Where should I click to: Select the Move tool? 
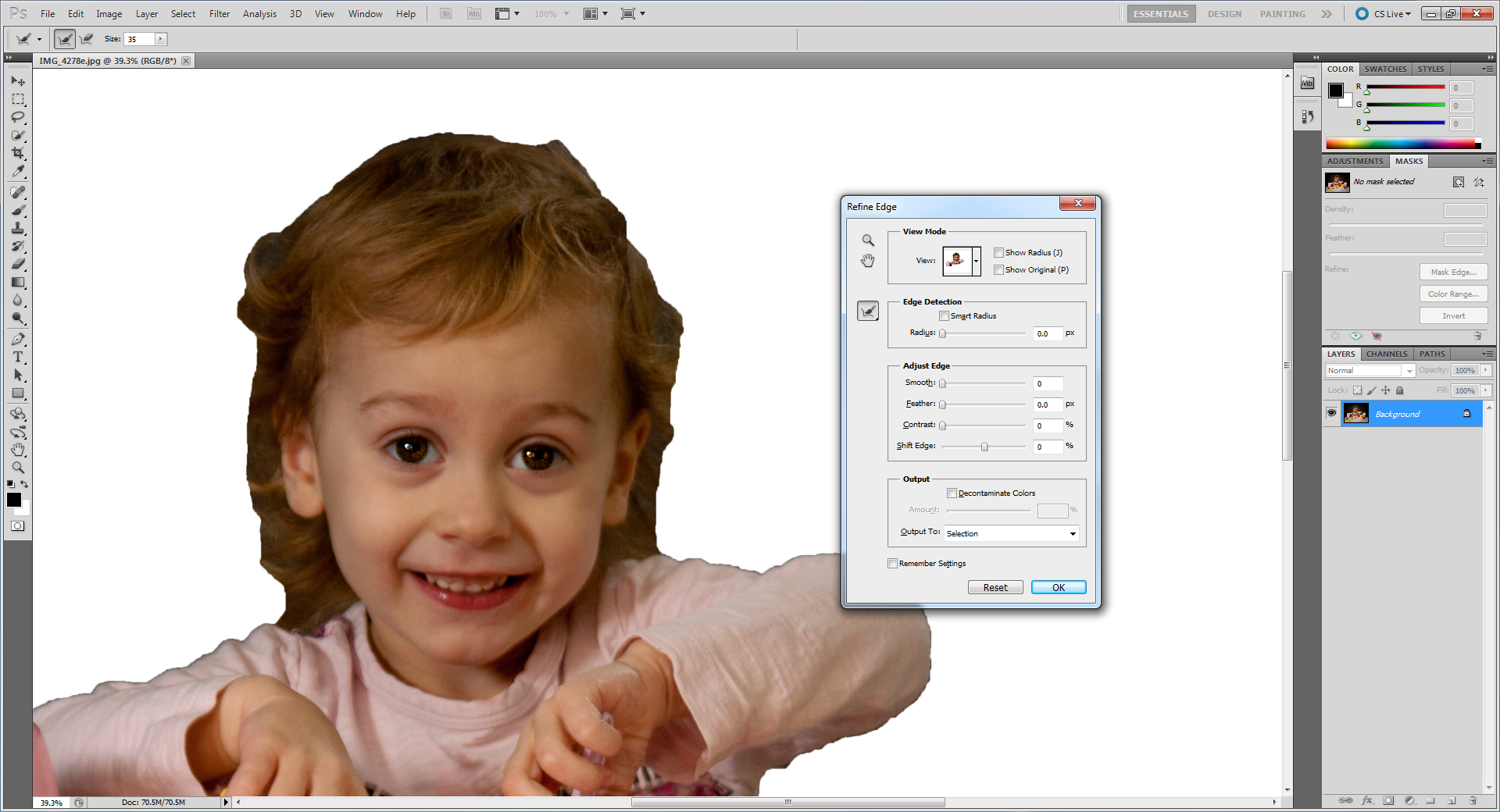18,80
